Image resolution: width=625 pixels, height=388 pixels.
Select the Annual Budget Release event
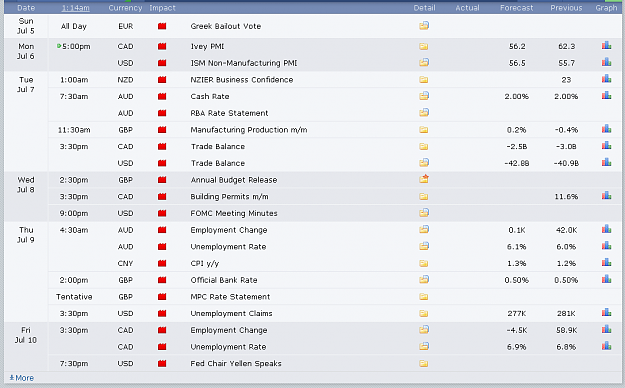234,180
